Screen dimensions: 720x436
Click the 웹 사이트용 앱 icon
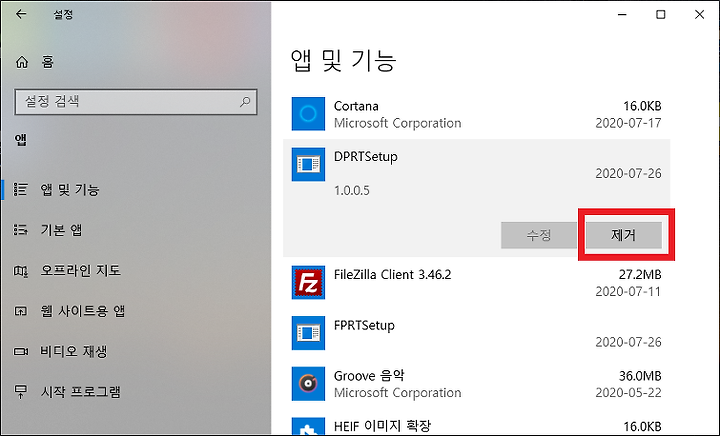21,311
